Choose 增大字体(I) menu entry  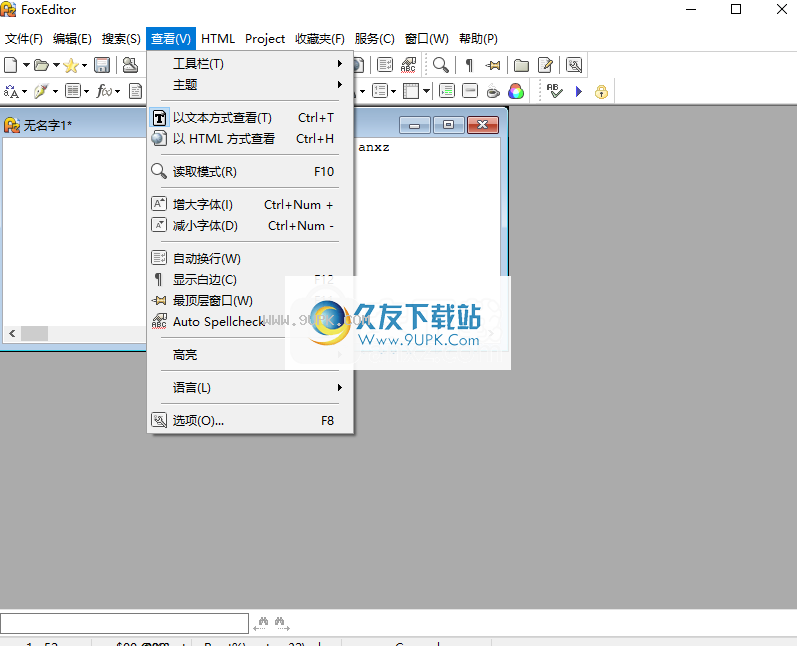coord(250,205)
